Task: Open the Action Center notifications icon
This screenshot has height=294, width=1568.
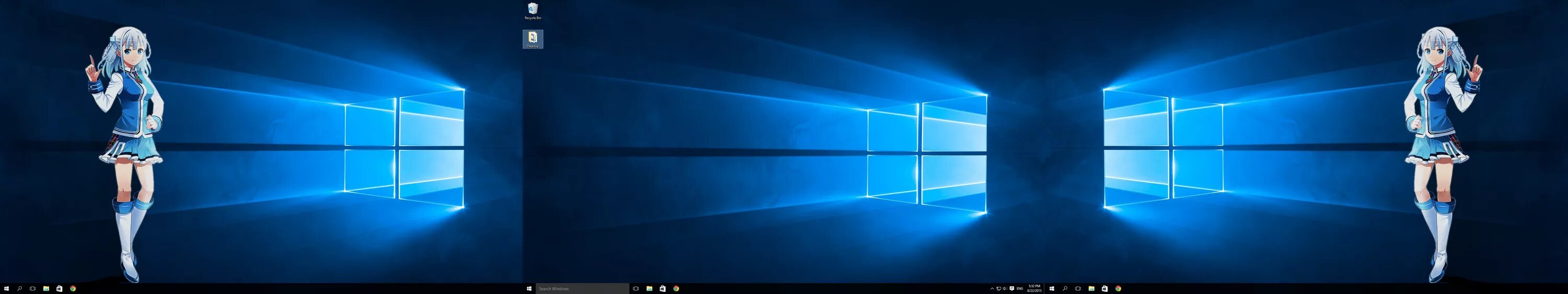Action: 1012,289
